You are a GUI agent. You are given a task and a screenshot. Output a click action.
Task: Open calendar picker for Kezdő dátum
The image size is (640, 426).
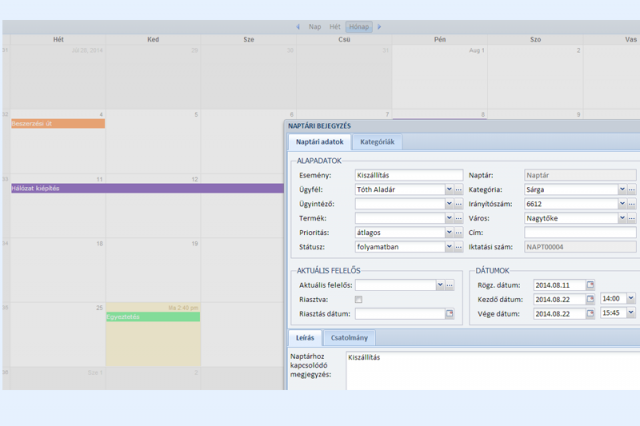tap(590, 299)
